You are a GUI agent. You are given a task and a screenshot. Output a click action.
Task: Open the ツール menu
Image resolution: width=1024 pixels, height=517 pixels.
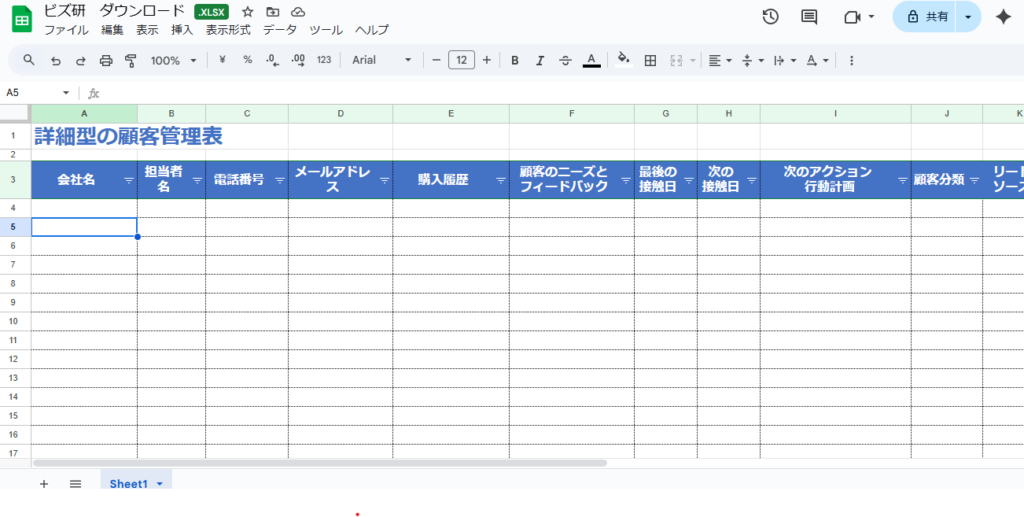326,30
